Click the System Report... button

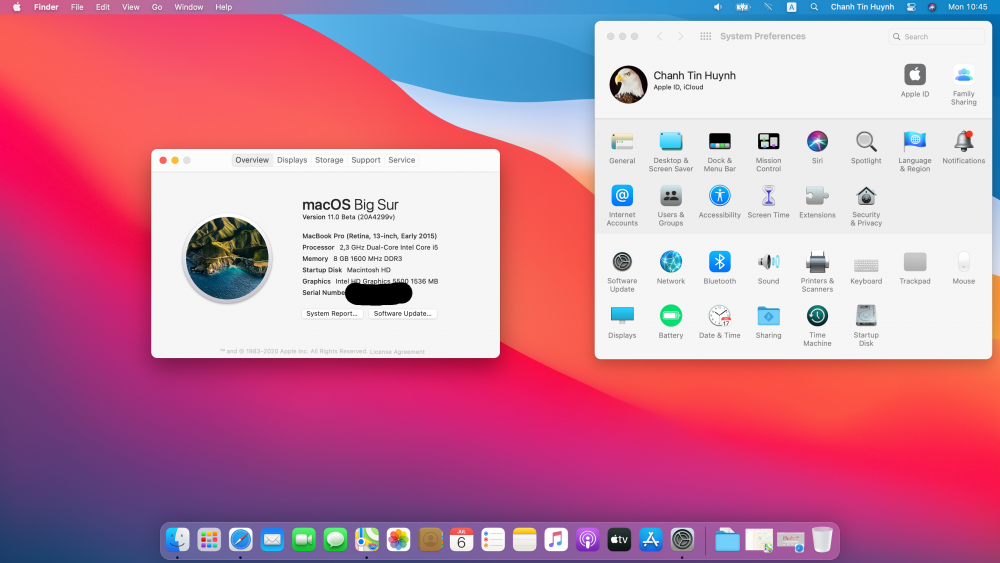point(332,313)
